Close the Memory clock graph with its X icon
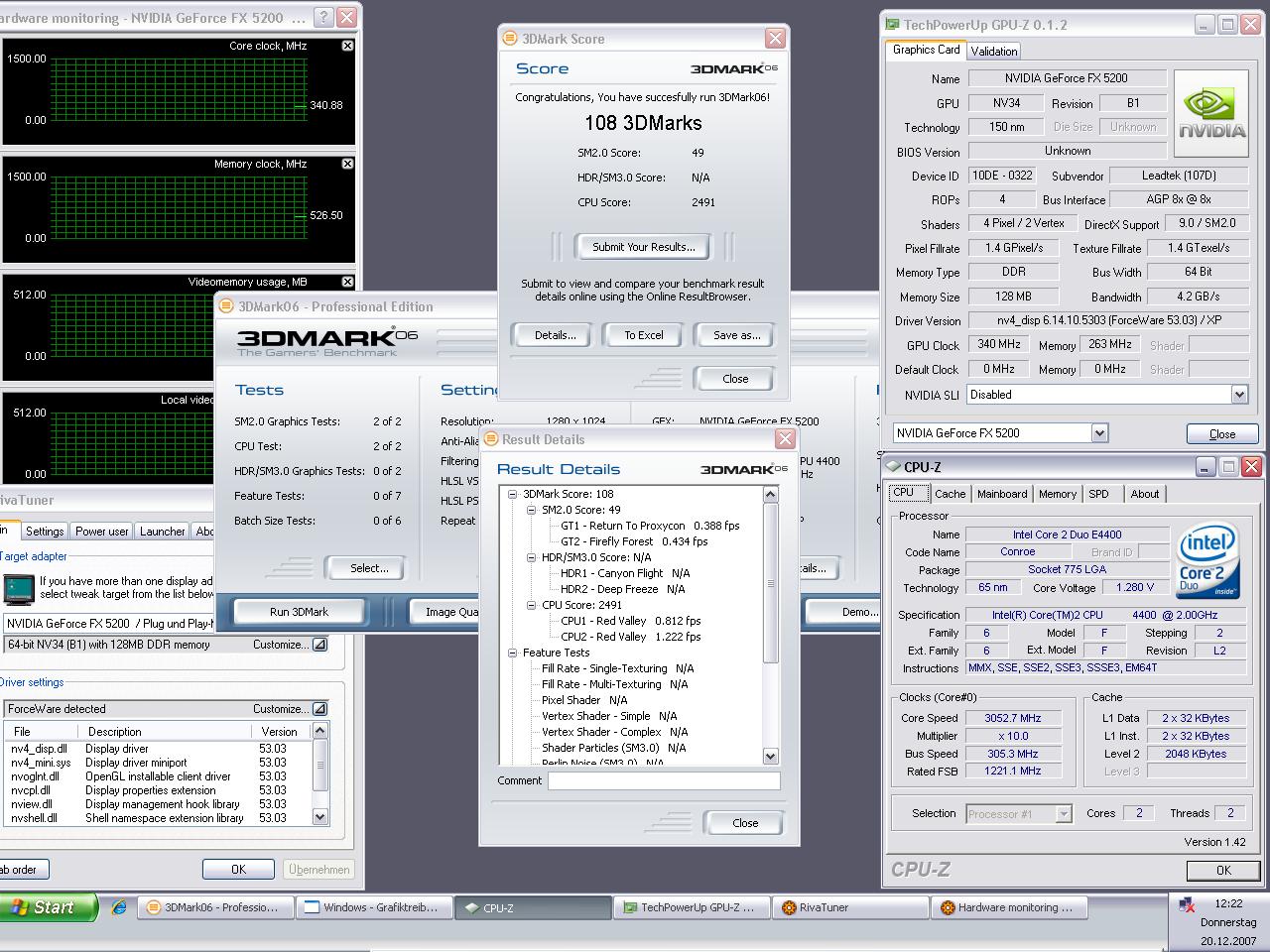The width and height of the screenshot is (1270, 952). 347,164
